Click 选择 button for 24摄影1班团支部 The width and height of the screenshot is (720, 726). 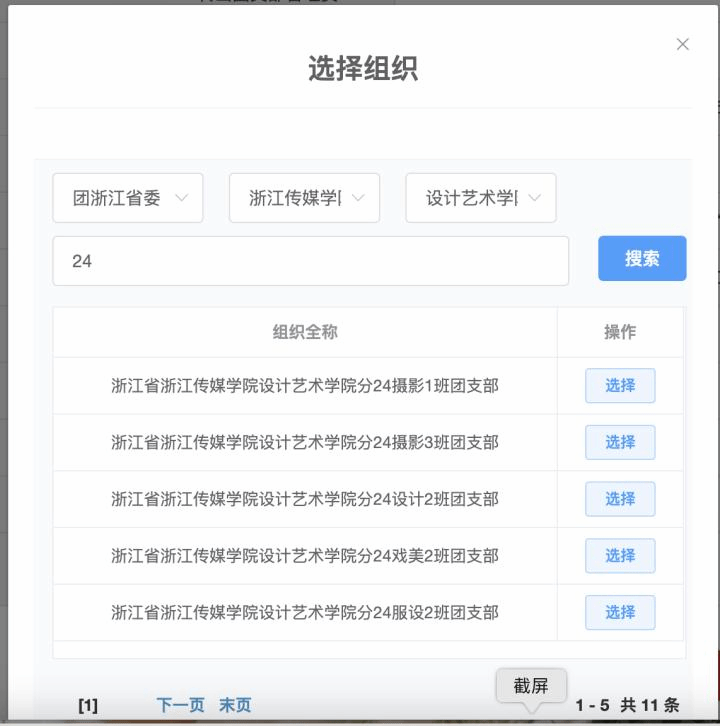pyautogui.click(x=620, y=386)
